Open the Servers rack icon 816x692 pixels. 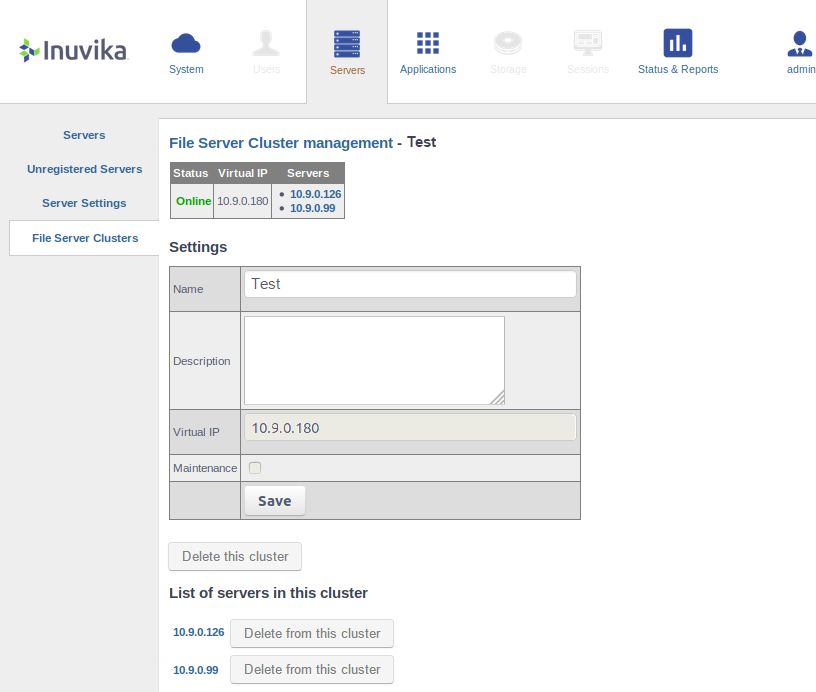tap(347, 44)
